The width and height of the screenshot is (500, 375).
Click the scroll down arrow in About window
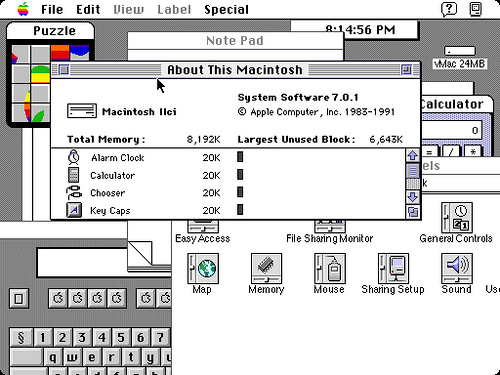[413, 197]
